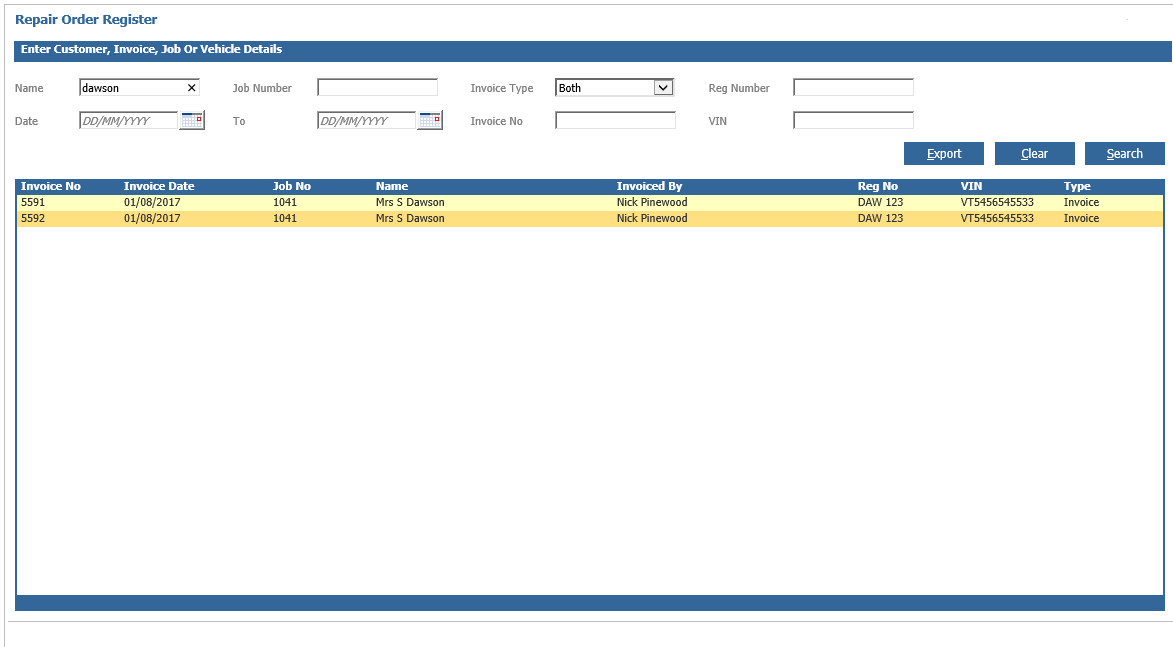The width and height of the screenshot is (1173, 647).
Task: Open the To date calendar picker
Action: 430,120
